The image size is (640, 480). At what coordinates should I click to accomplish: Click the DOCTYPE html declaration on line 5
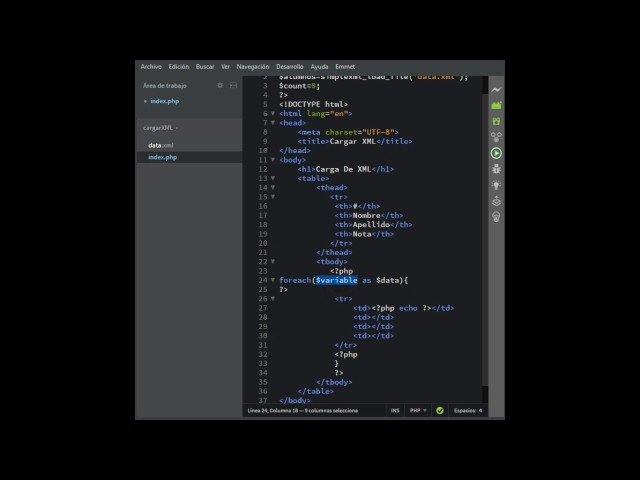(x=313, y=104)
